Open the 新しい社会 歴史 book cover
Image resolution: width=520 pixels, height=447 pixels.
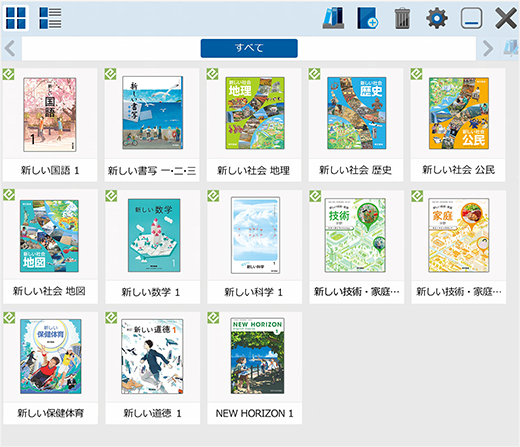[x=357, y=113]
